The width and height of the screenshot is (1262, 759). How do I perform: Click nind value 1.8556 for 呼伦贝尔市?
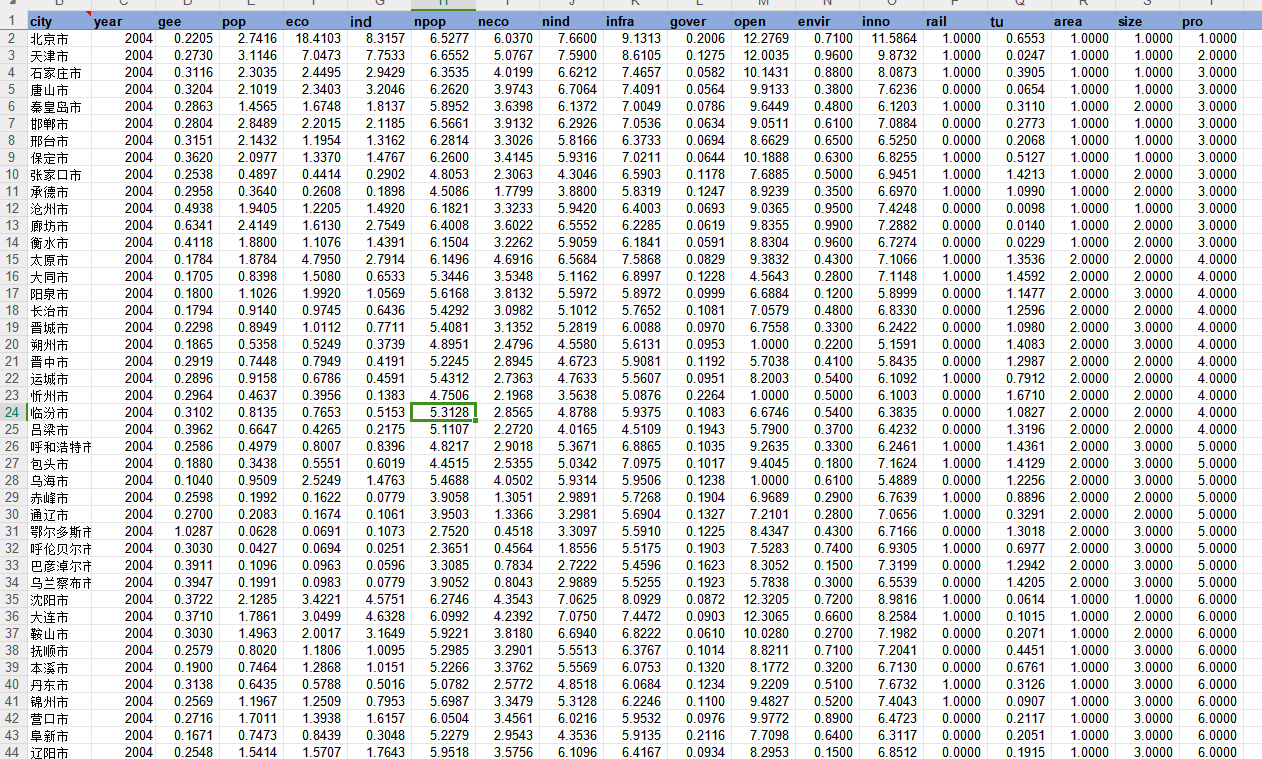(x=571, y=548)
